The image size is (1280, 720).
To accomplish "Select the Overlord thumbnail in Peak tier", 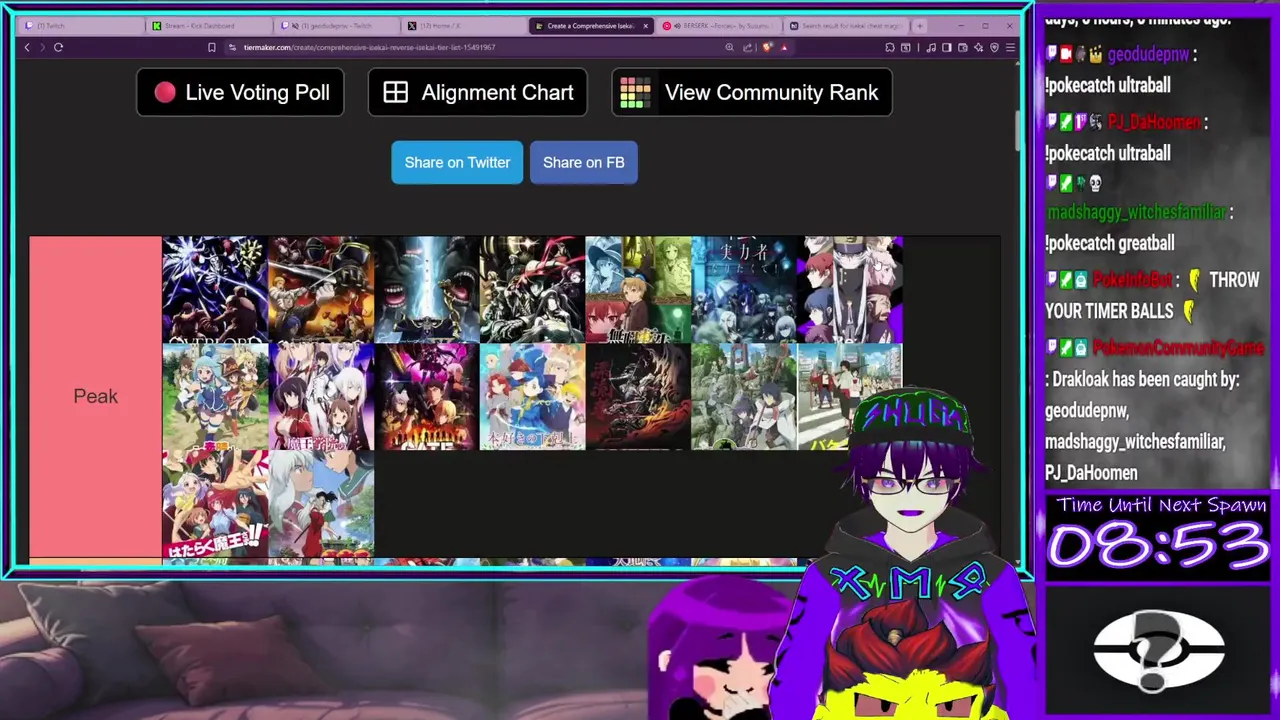I will click(214, 290).
